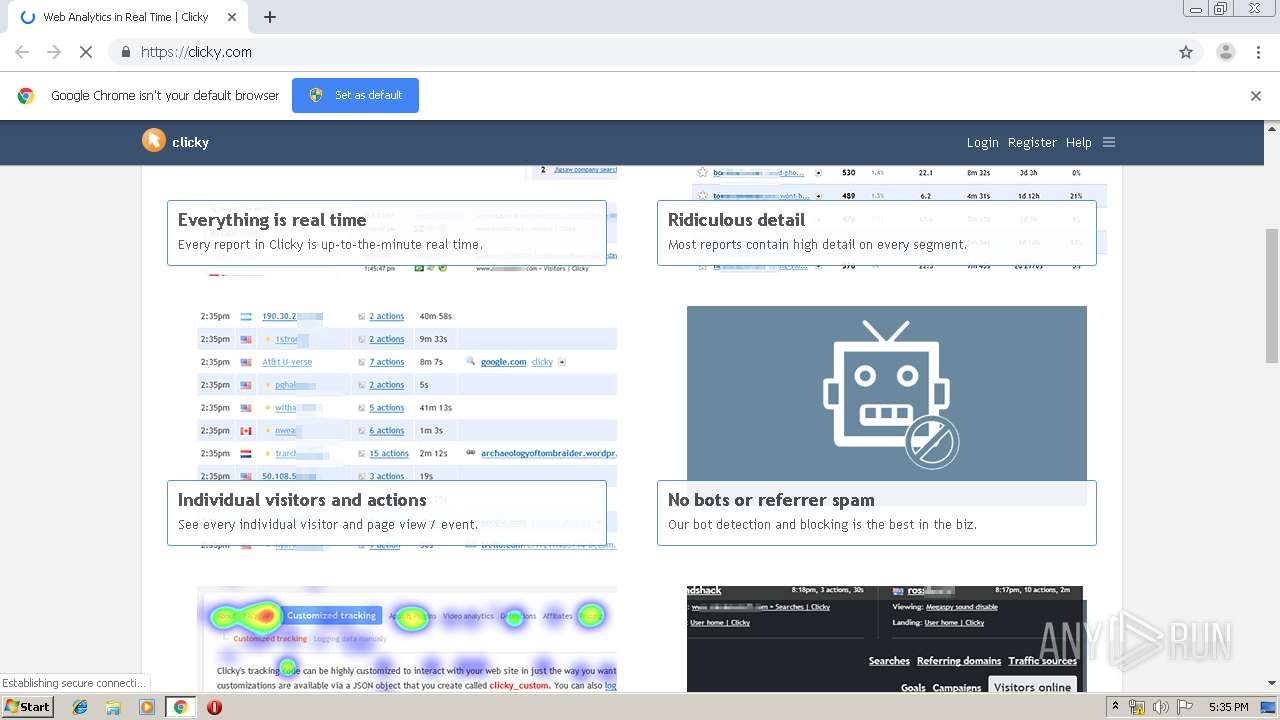
Task: Click the Traffic sources link
Action: [1042, 661]
